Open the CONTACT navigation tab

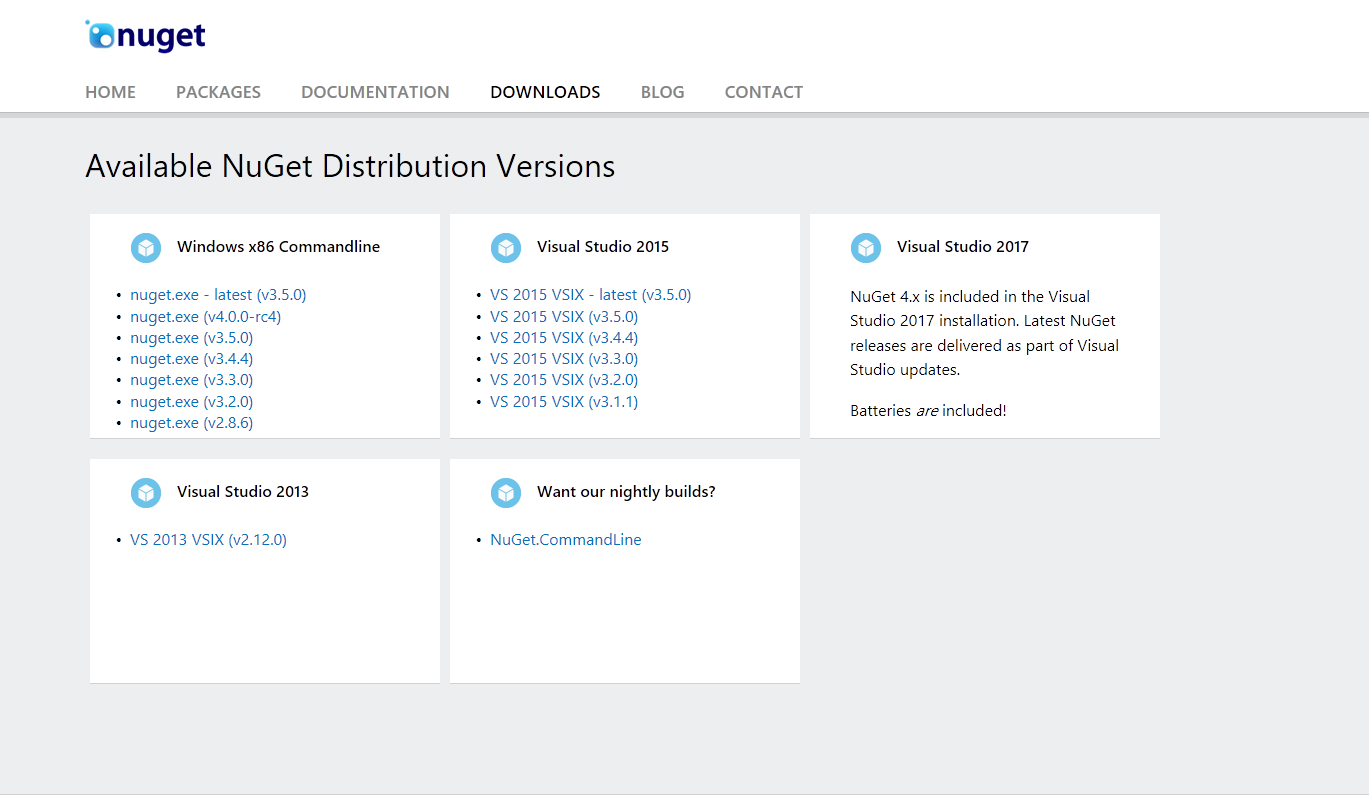tap(764, 92)
